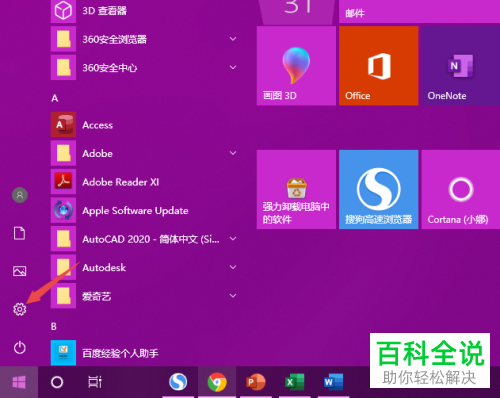Open Excel from the taskbar

(294, 382)
